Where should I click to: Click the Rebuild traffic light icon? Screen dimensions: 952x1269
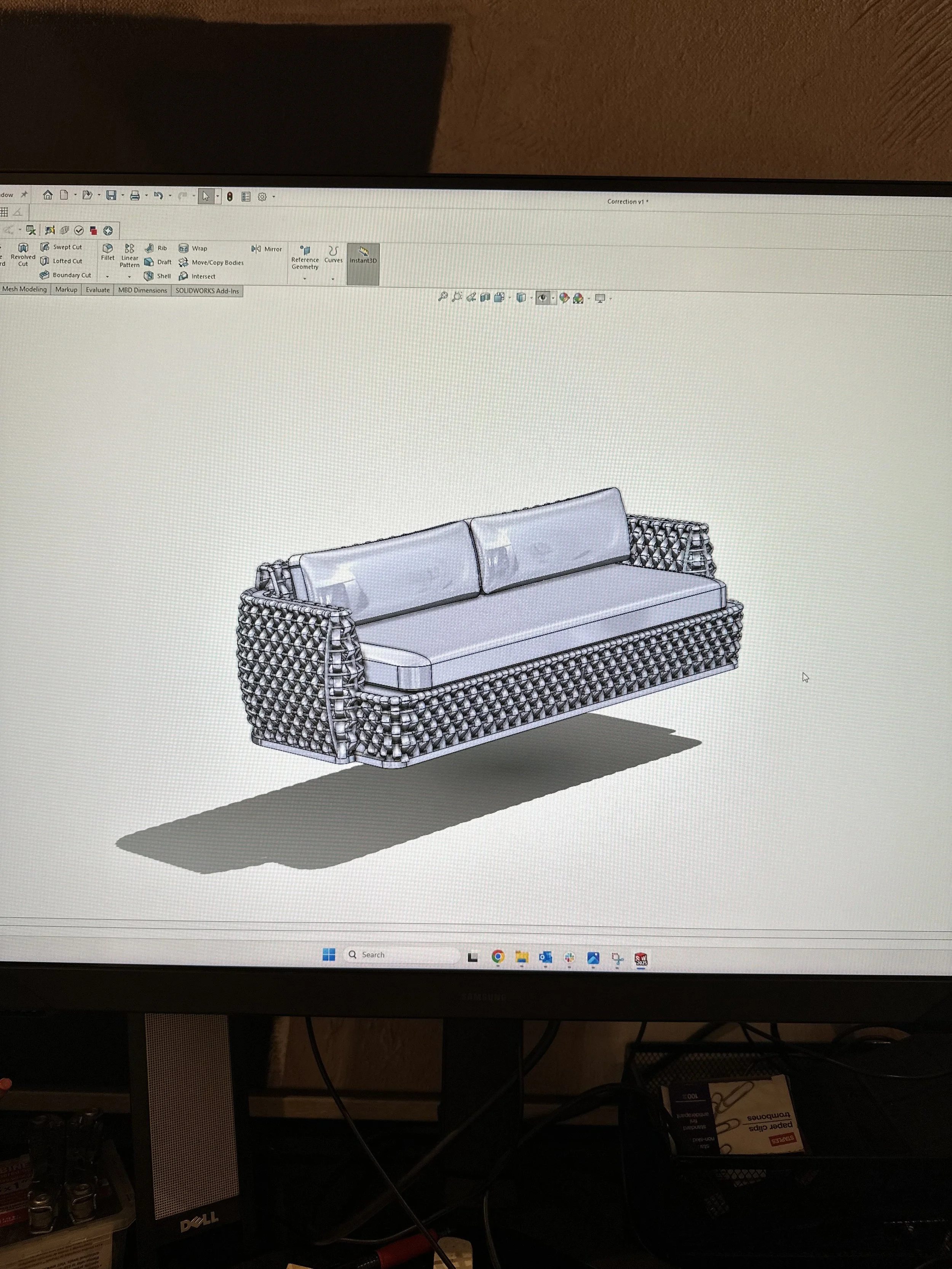(230, 197)
